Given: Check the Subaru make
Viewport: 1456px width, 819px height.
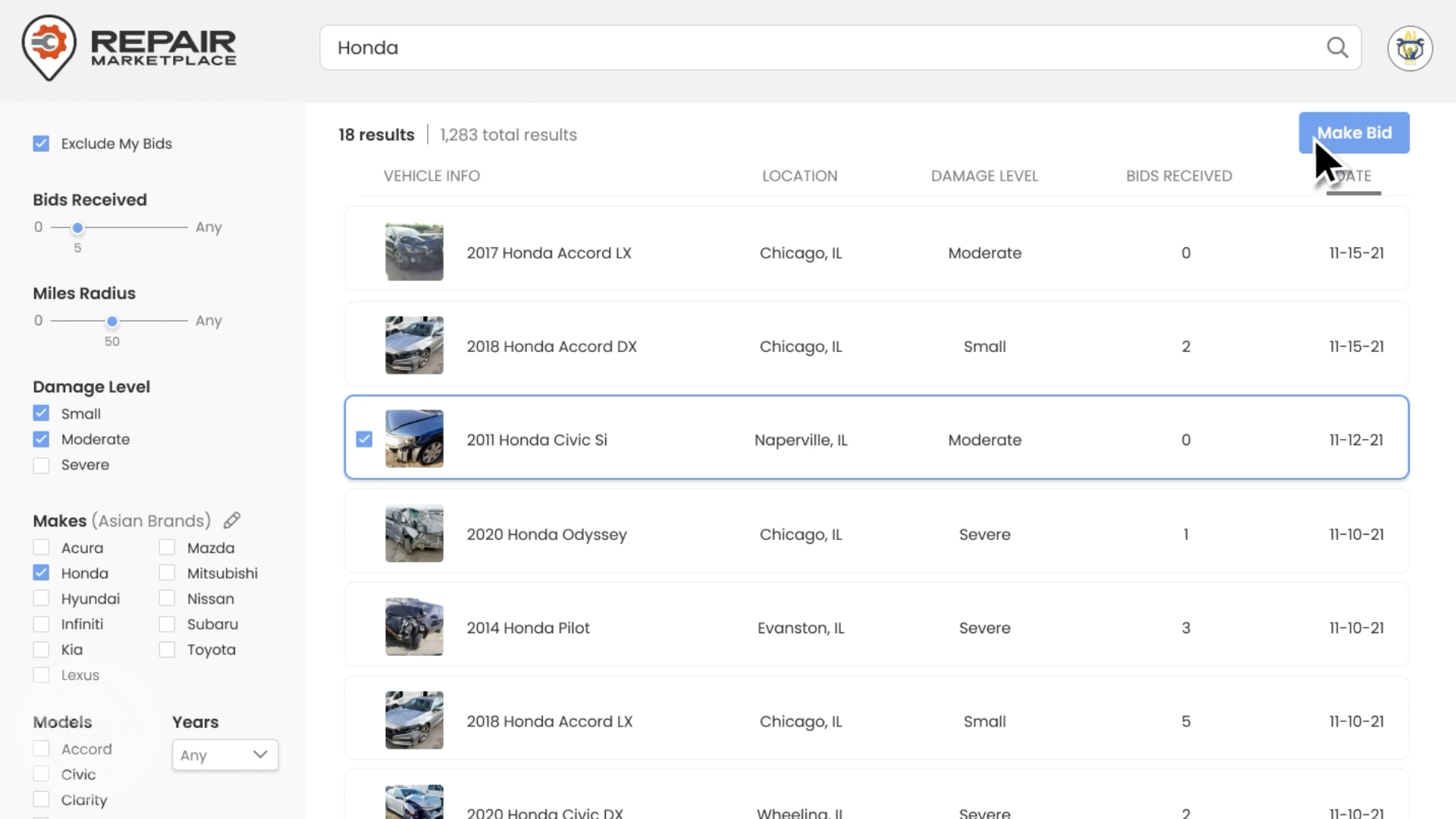Looking at the screenshot, I should 167,624.
